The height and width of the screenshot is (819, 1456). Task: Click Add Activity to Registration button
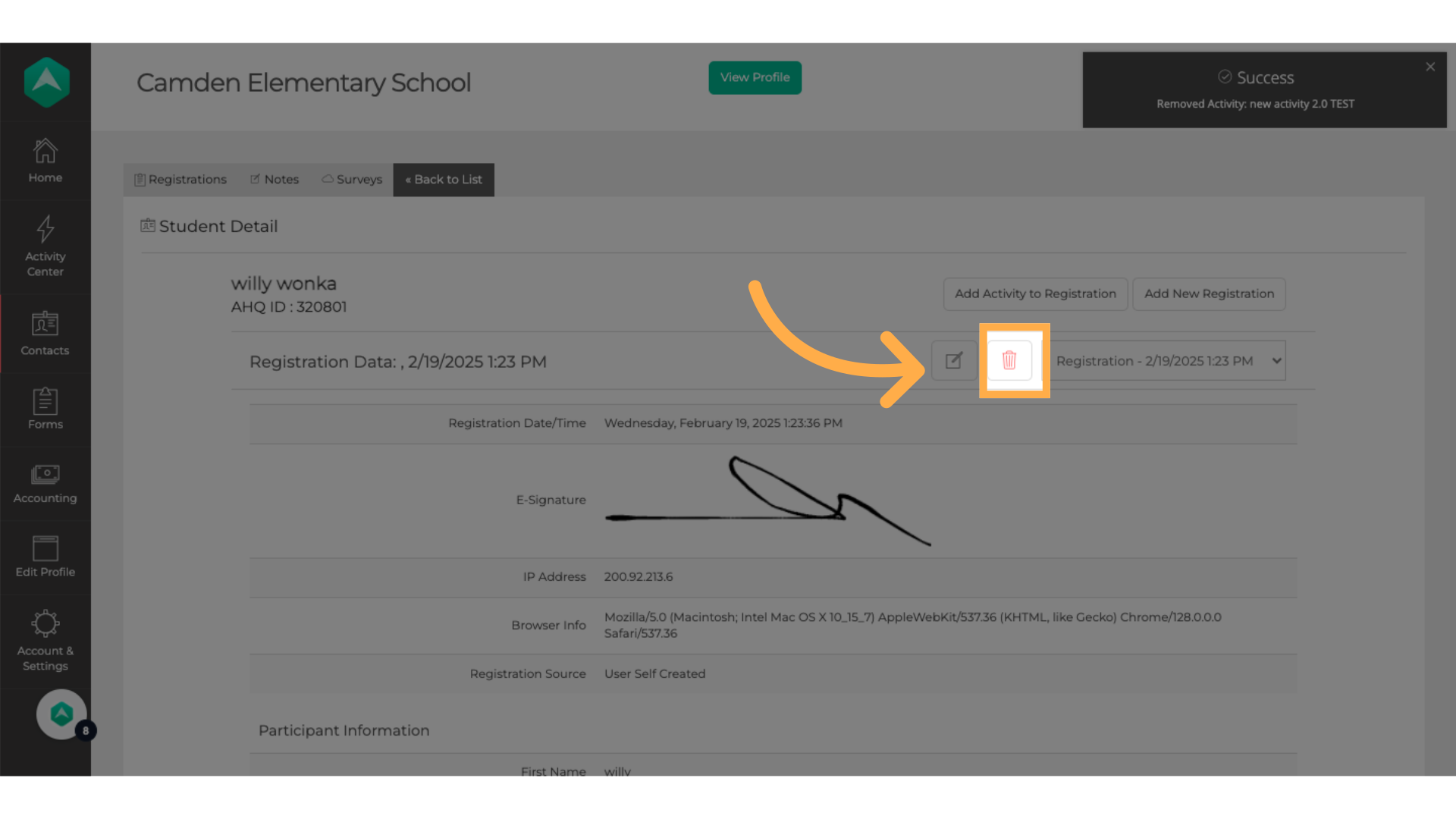pyautogui.click(x=1035, y=293)
